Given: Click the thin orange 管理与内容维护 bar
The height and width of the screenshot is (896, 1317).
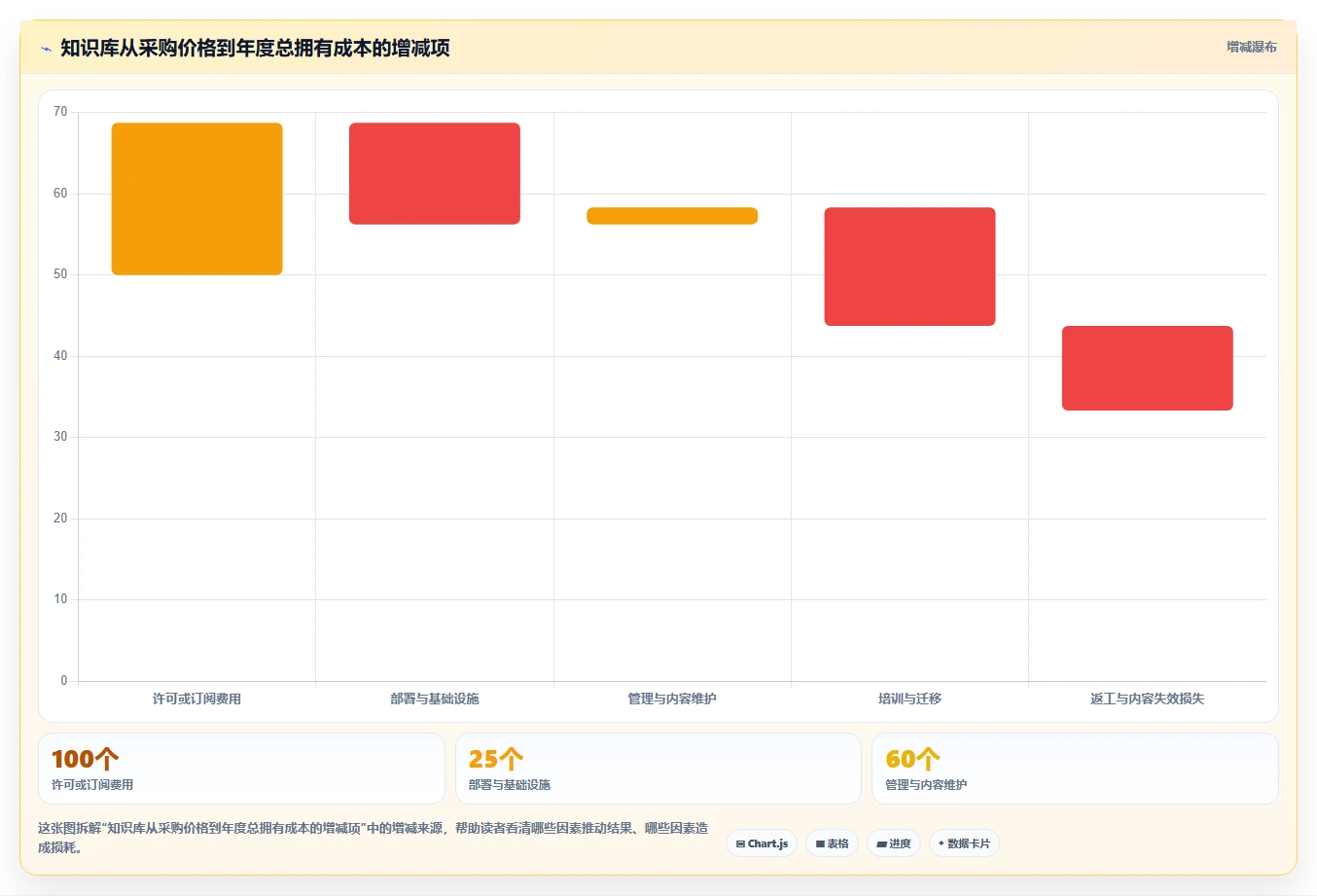Looking at the screenshot, I should pyautogui.click(x=672, y=216).
